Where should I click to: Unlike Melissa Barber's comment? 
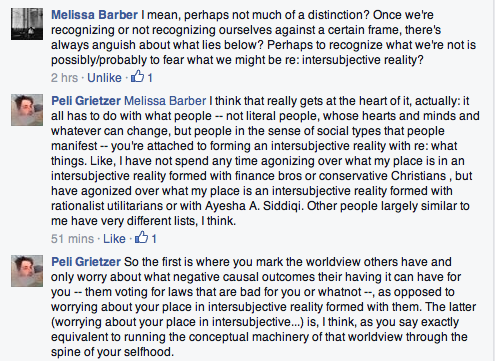tap(104, 78)
